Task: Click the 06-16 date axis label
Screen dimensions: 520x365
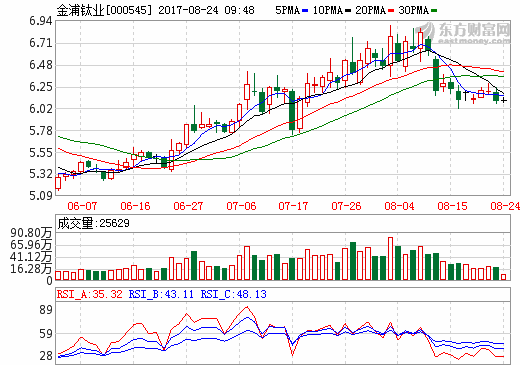Action: (x=135, y=206)
